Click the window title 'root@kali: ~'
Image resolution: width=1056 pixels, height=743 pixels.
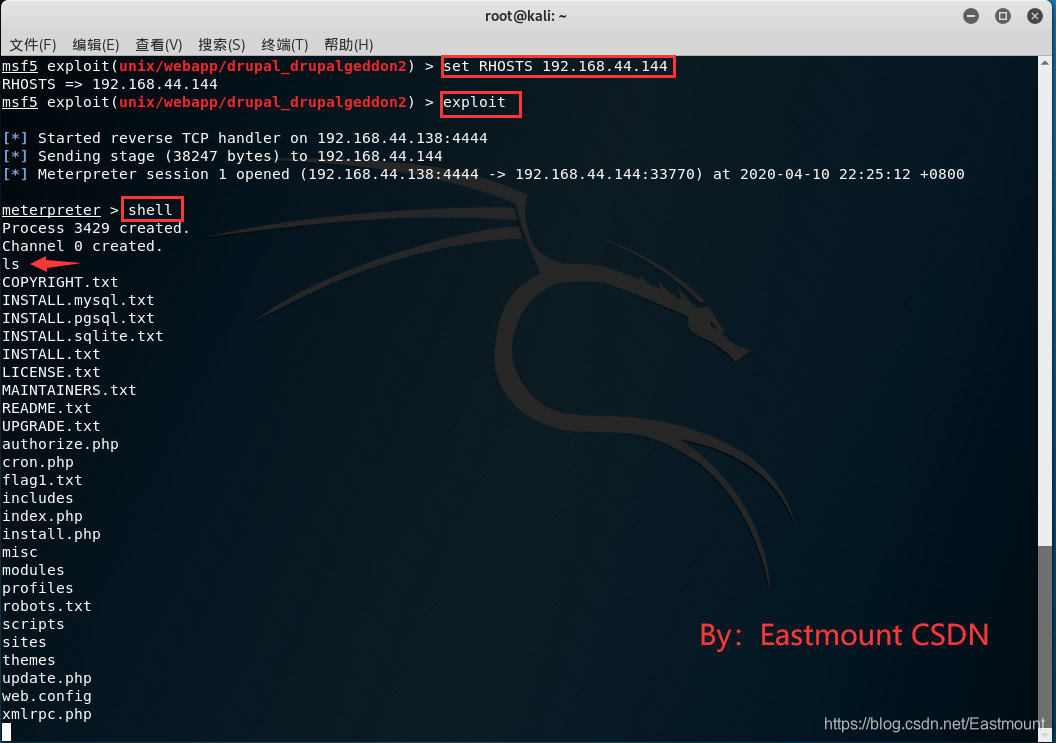(526, 16)
